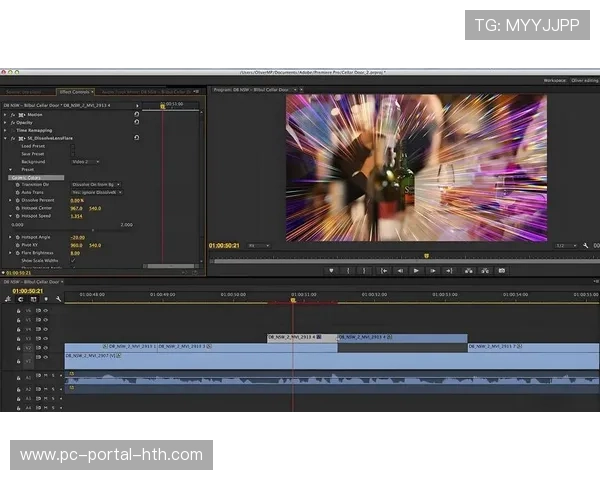The height and width of the screenshot is (480, 600).
Task: Click the Dissolve Percent value
Action: coord(76,200)
